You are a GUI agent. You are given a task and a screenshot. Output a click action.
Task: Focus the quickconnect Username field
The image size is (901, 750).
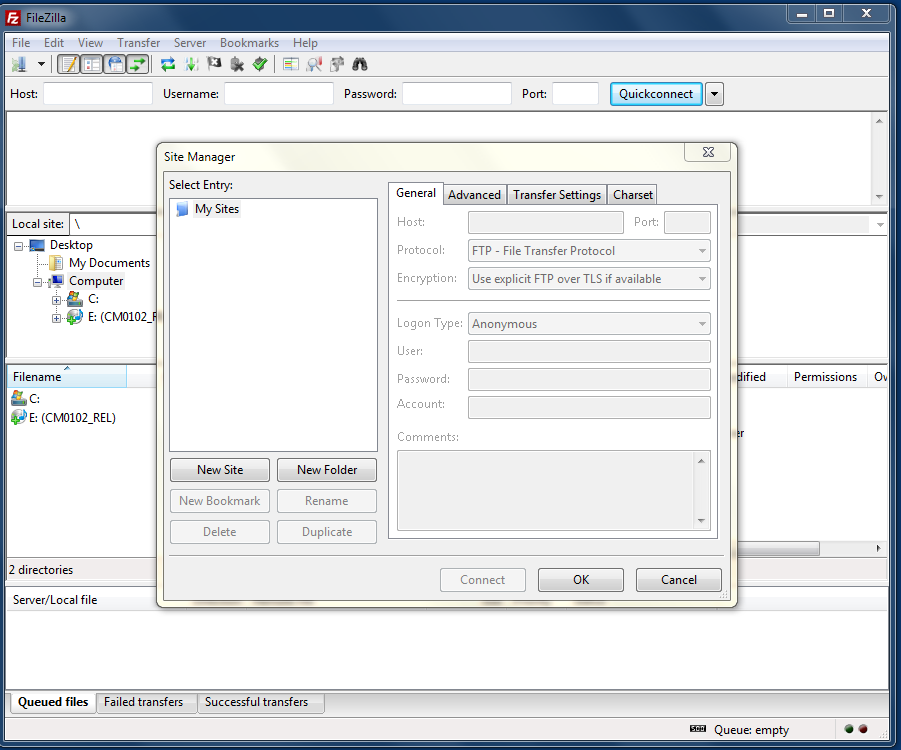pos(279,94)
